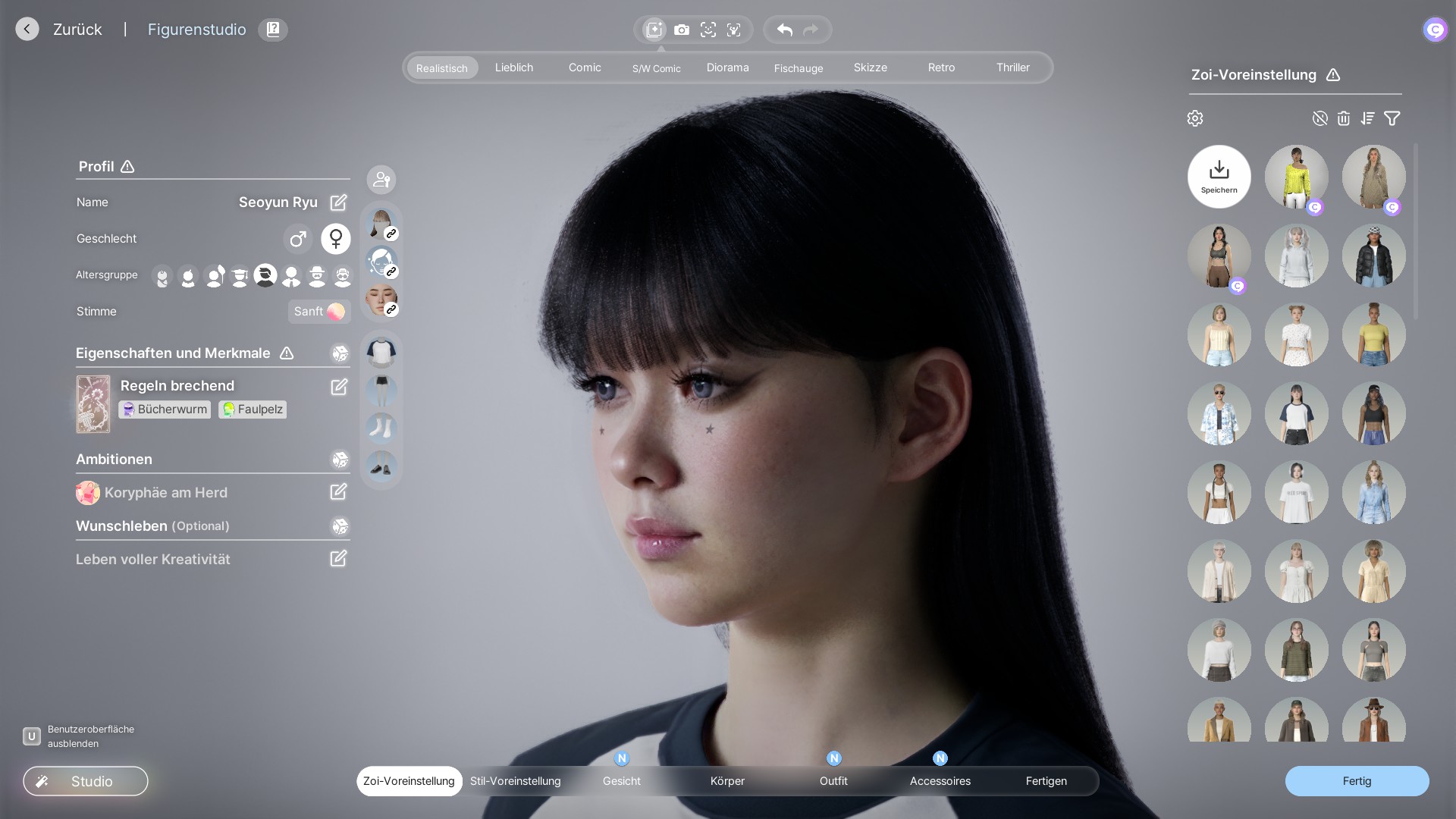The height and width of the screenshot is (819, 1456).
Task: Delete preset using the trash icon
Action: [x=1344, y=118]
